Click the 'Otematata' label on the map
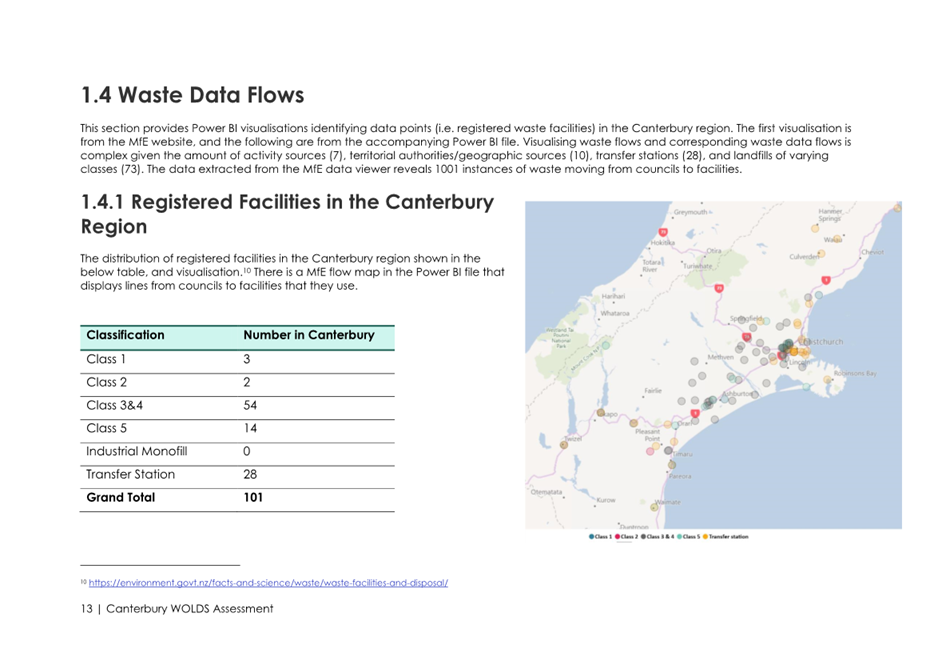 [546, 492]
